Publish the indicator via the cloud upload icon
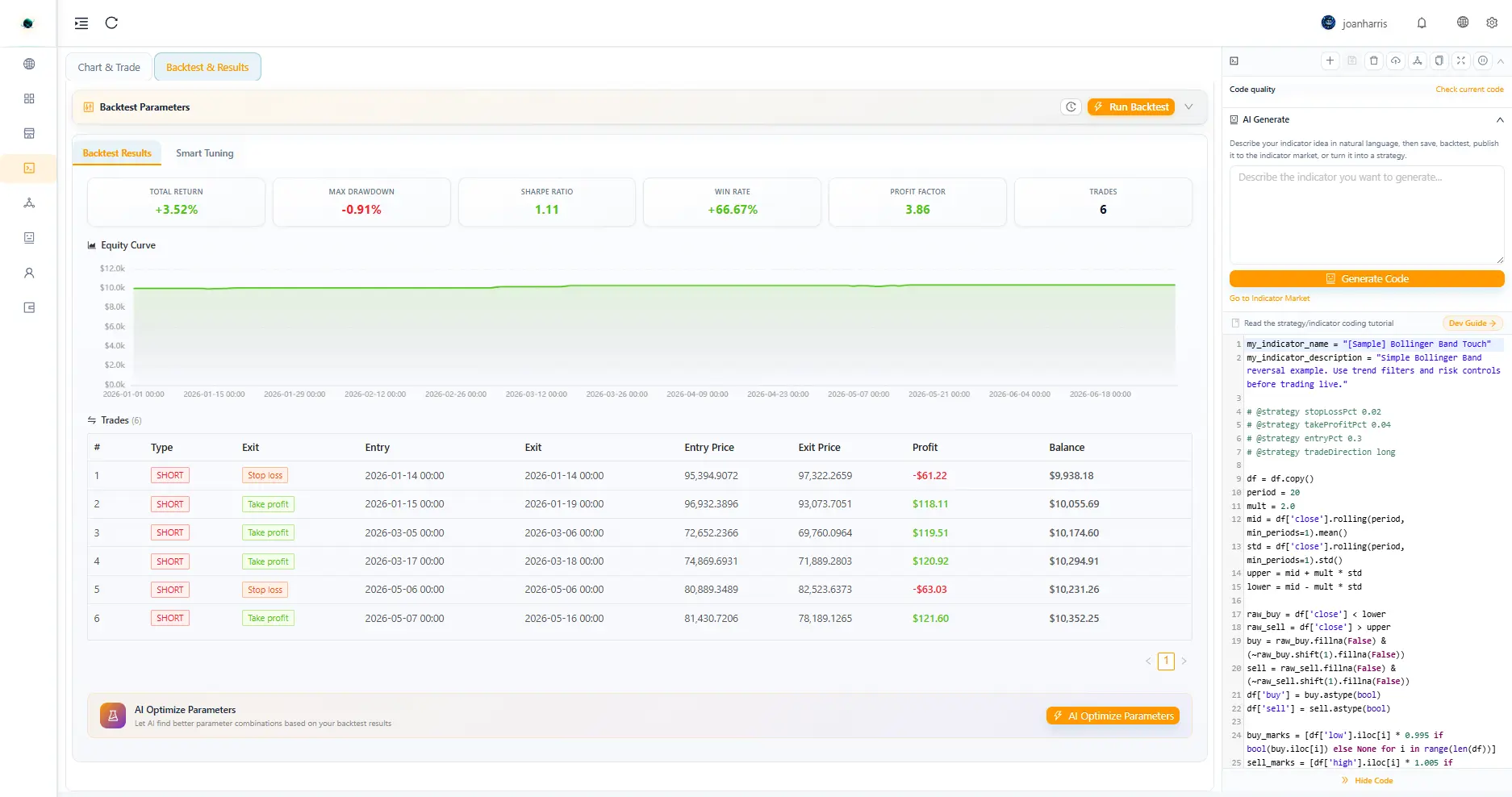The image size is (1512, 797). (x=1396, y=61)
